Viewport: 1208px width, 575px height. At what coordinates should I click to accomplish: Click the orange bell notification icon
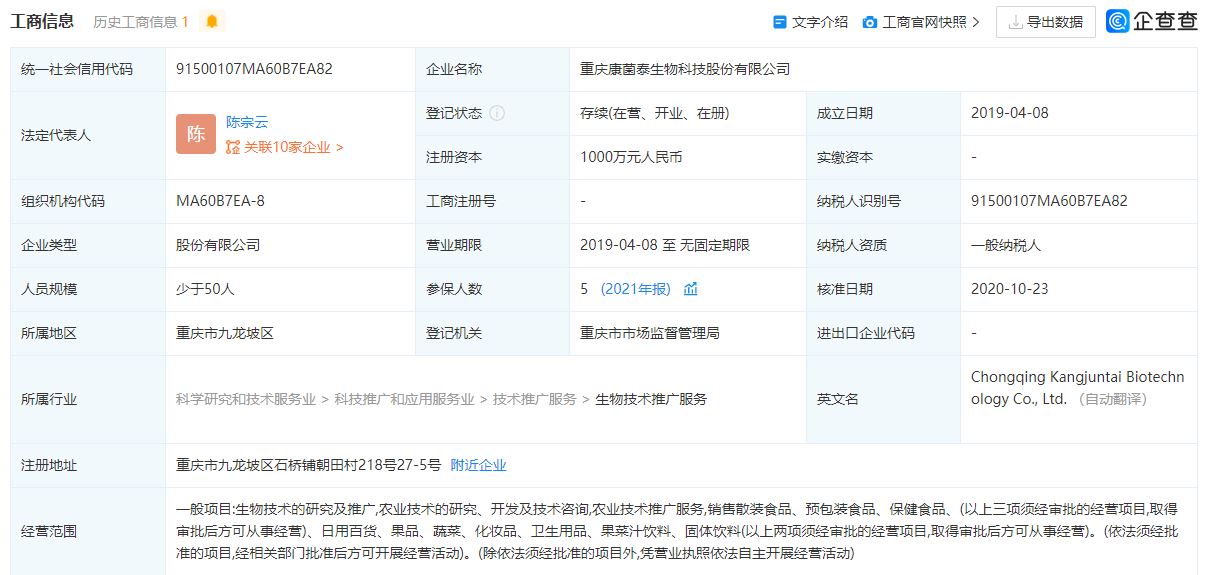211,21
